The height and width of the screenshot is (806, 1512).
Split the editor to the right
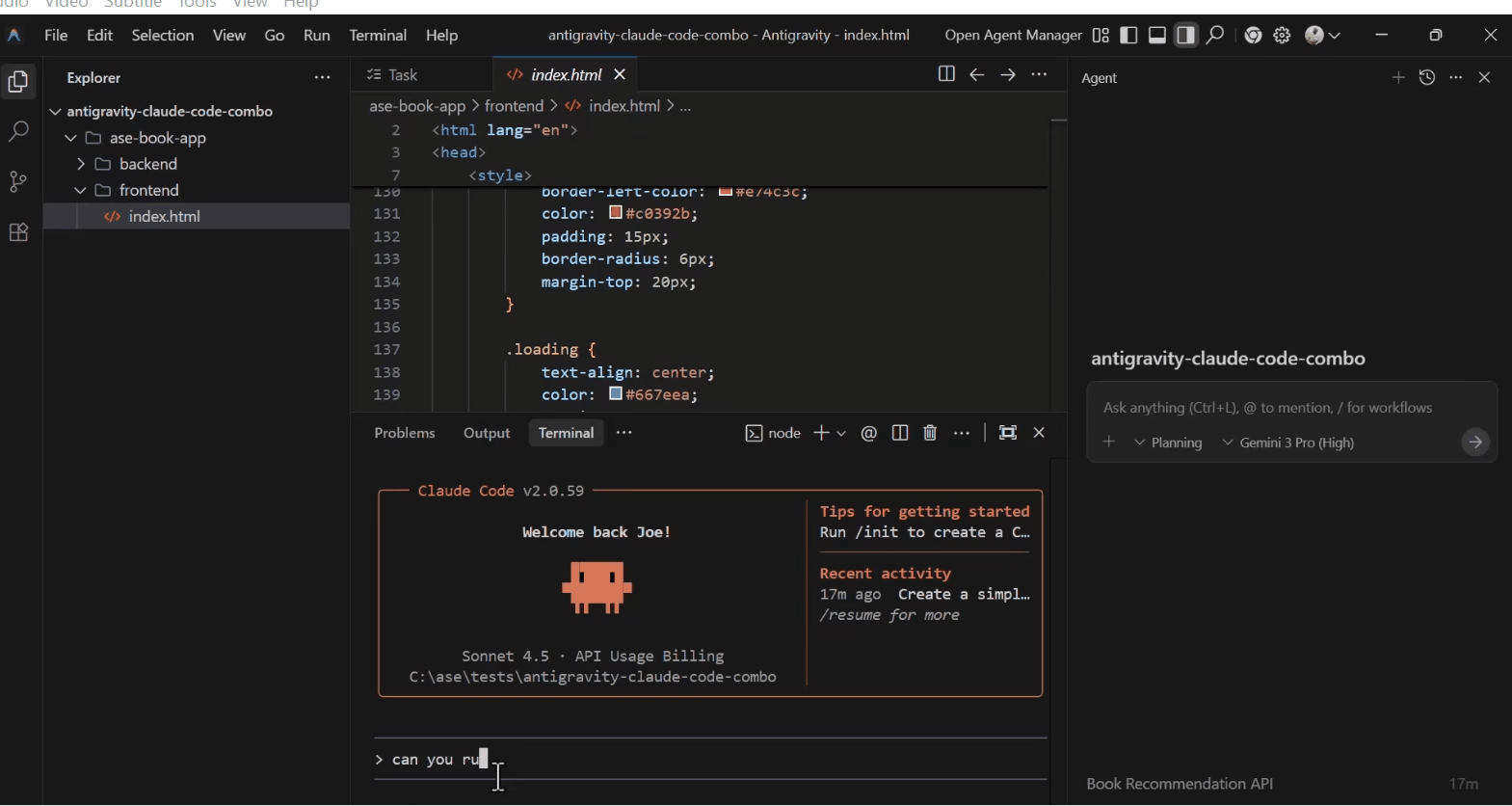coord(946,75)
